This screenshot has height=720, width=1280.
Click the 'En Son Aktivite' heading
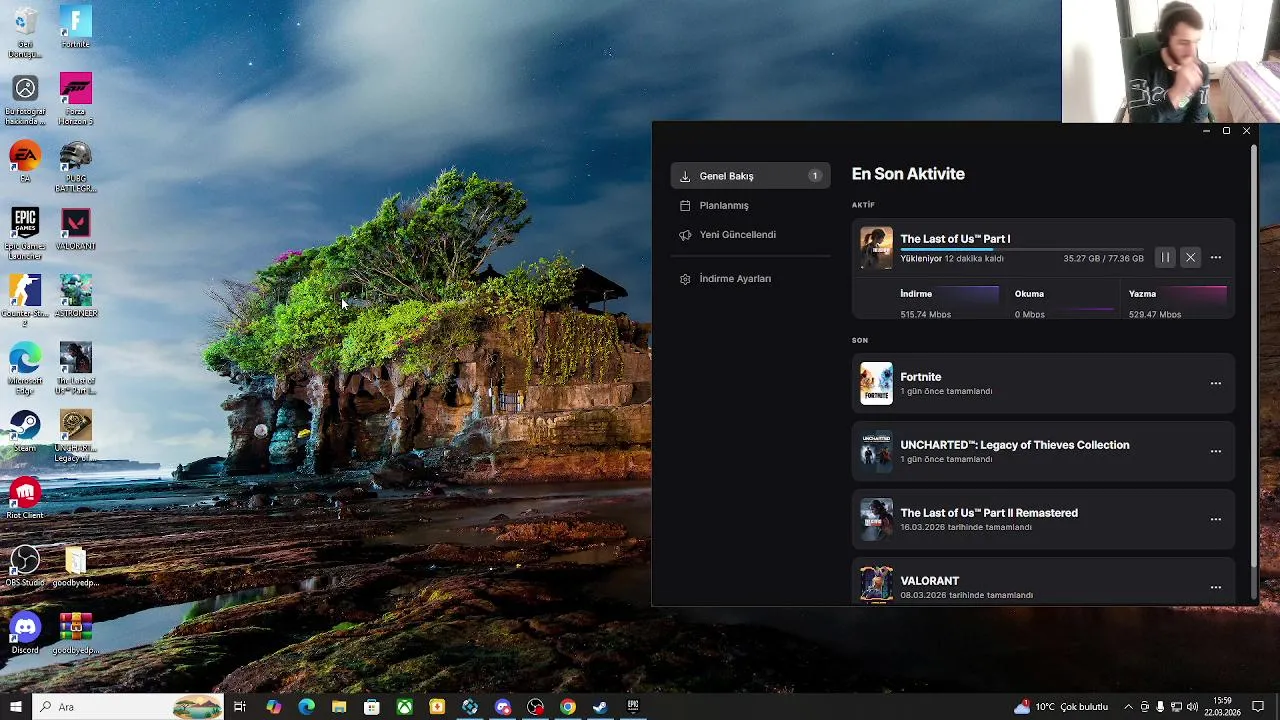(x=908, y=174)
